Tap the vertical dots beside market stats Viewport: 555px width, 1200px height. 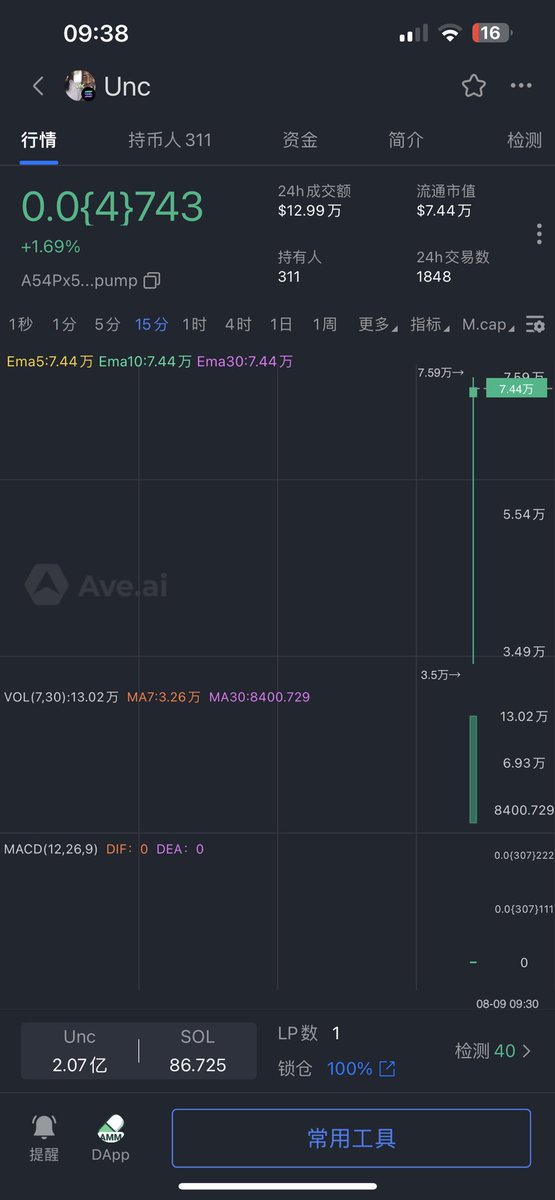pyautogui.click(x=539, y=234)
